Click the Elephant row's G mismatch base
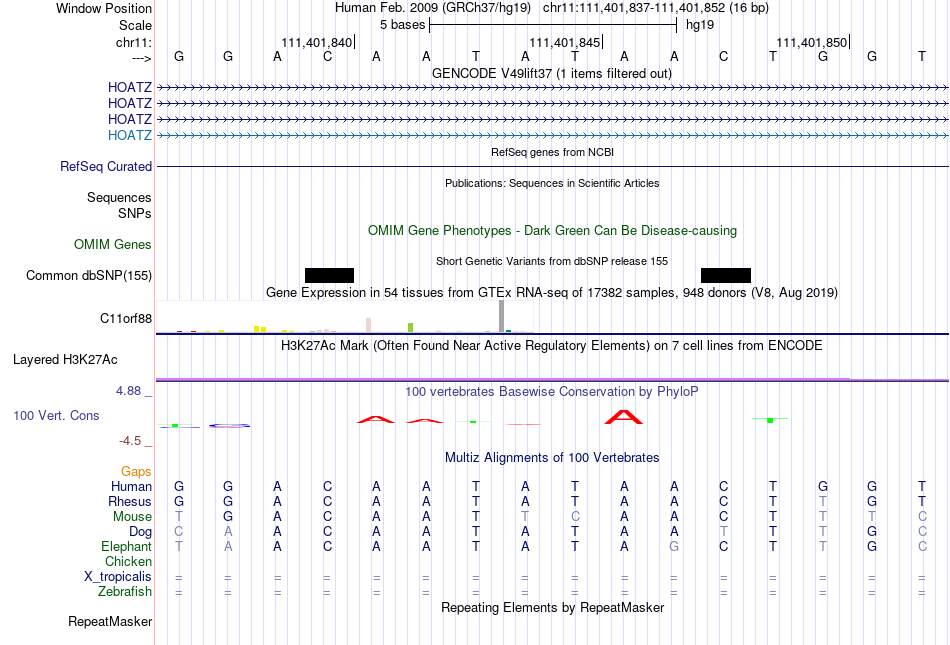 click(x=674, y=546)
